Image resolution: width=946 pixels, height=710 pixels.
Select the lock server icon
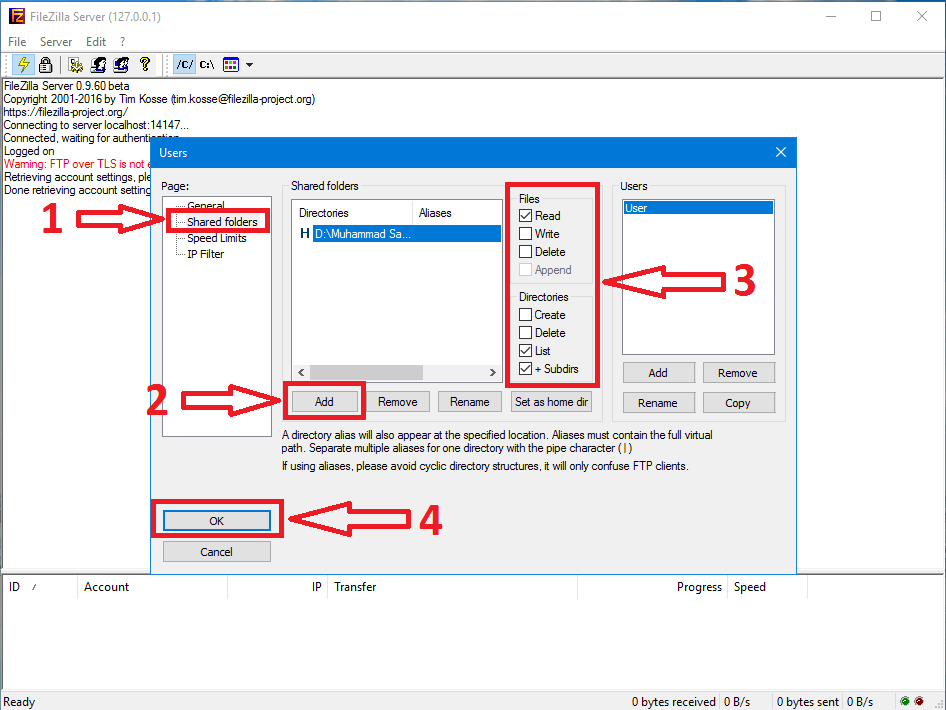coord(45,64)
